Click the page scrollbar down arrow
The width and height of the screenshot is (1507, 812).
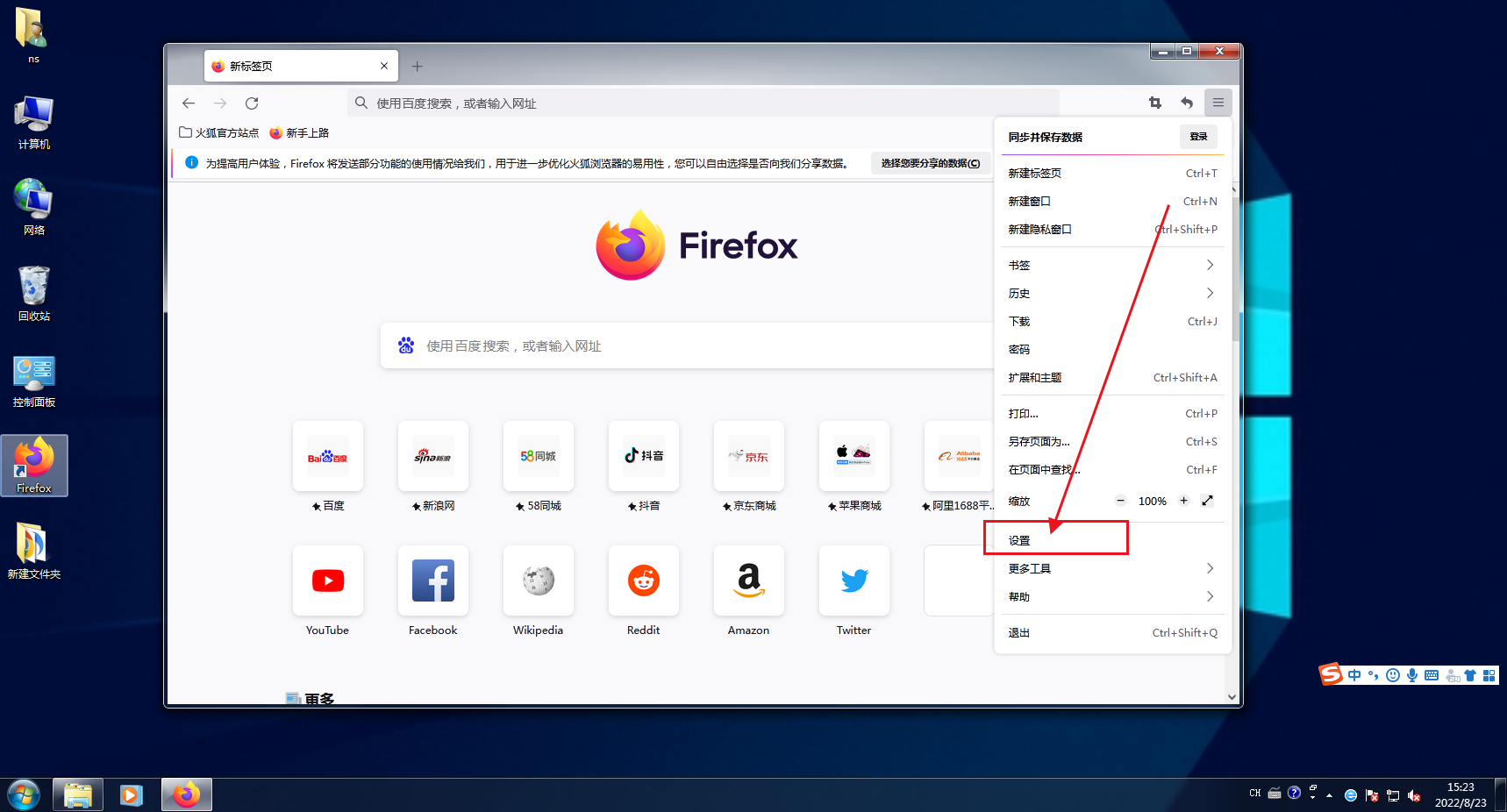click(1232, 697)
